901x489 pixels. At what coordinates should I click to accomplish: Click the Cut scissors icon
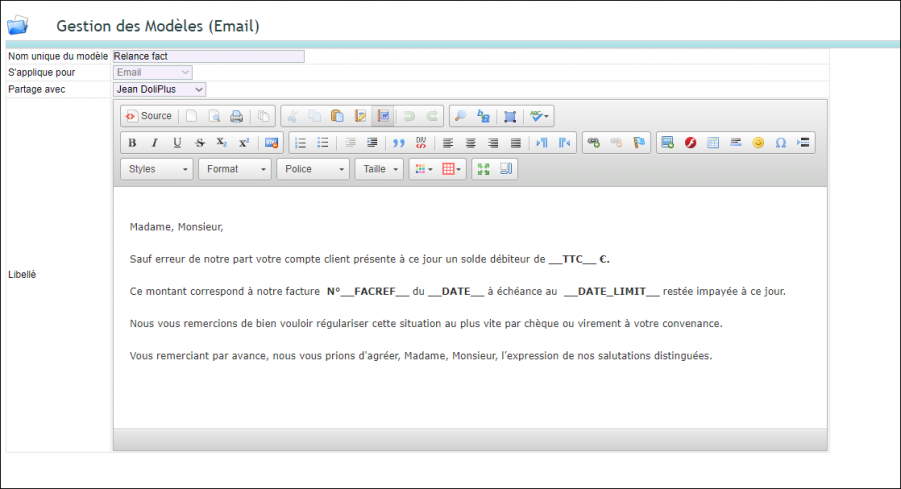click(292, 116)
